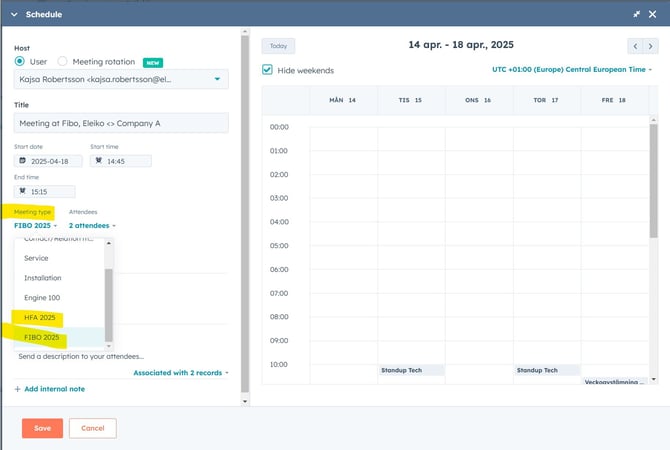Click the Cancel button
This screenshot has height=450, width=670.
[92, 428]
